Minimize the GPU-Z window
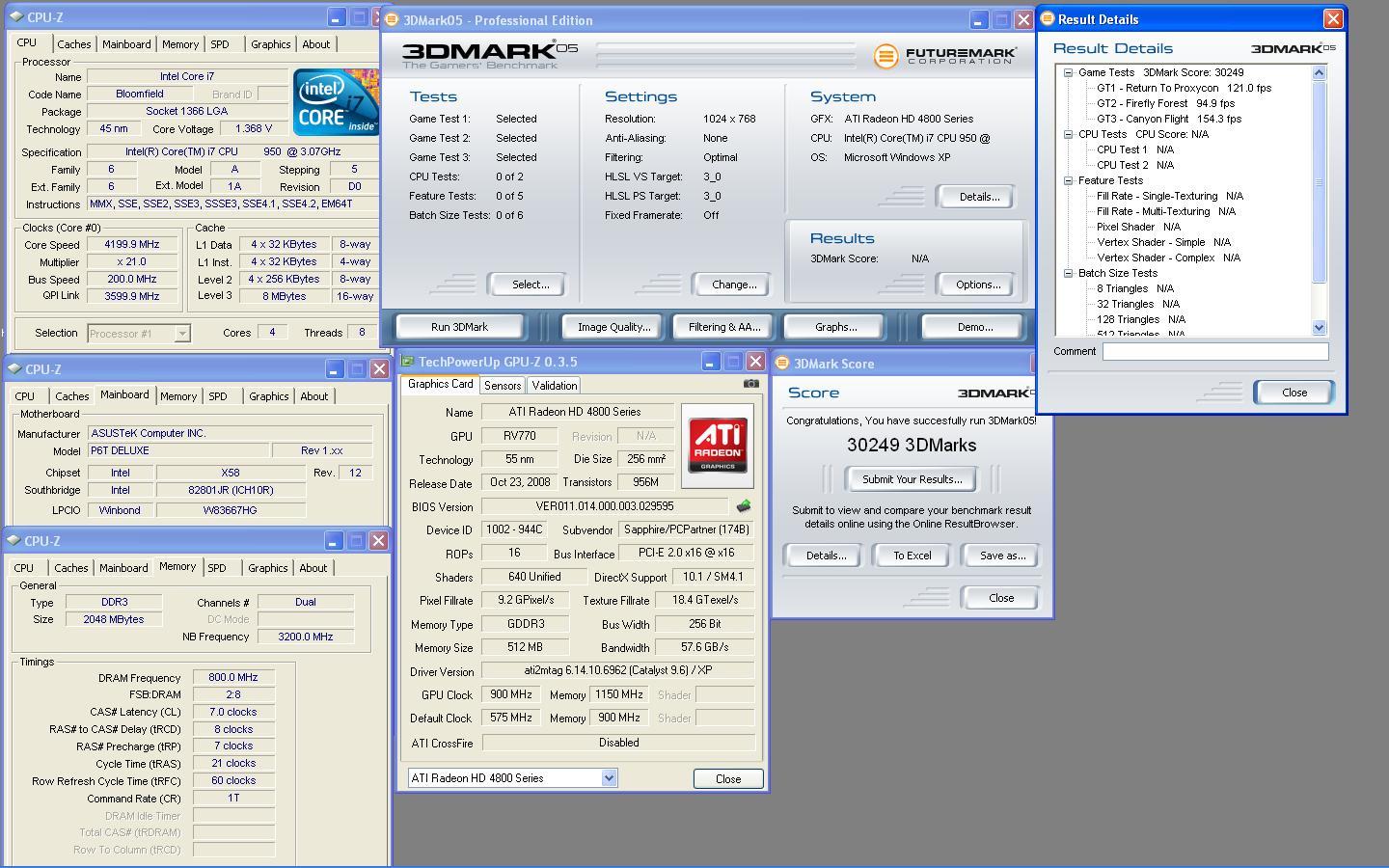 pos(711,362)
